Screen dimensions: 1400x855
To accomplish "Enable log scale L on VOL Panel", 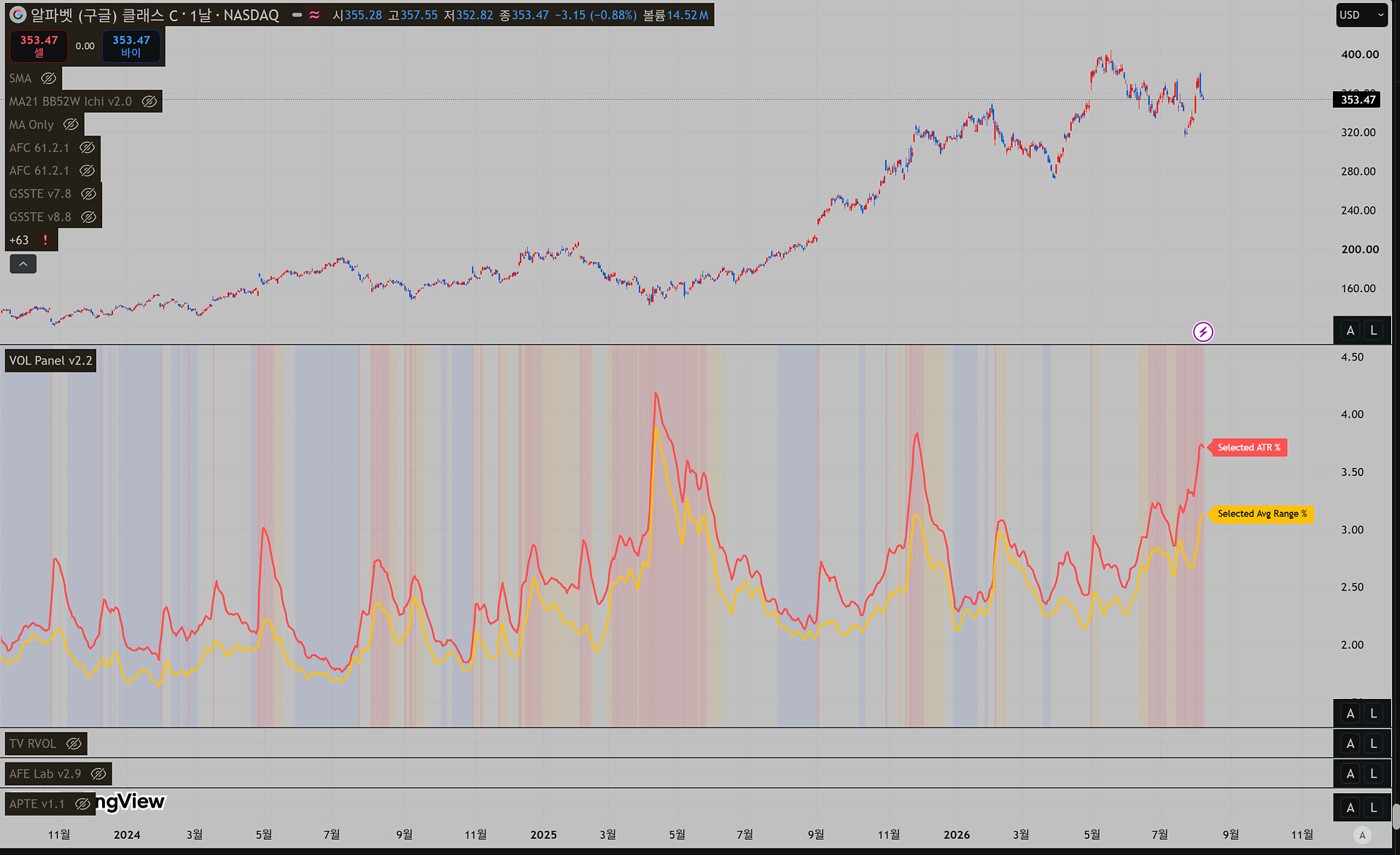I will click(x=1374, y=714).
